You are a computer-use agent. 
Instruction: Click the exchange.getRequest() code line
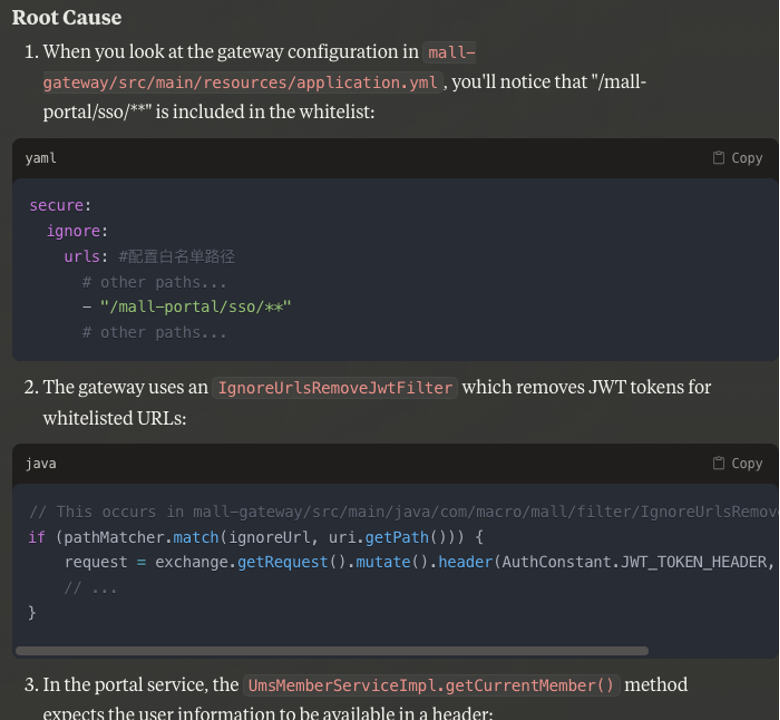pos(419,562)
